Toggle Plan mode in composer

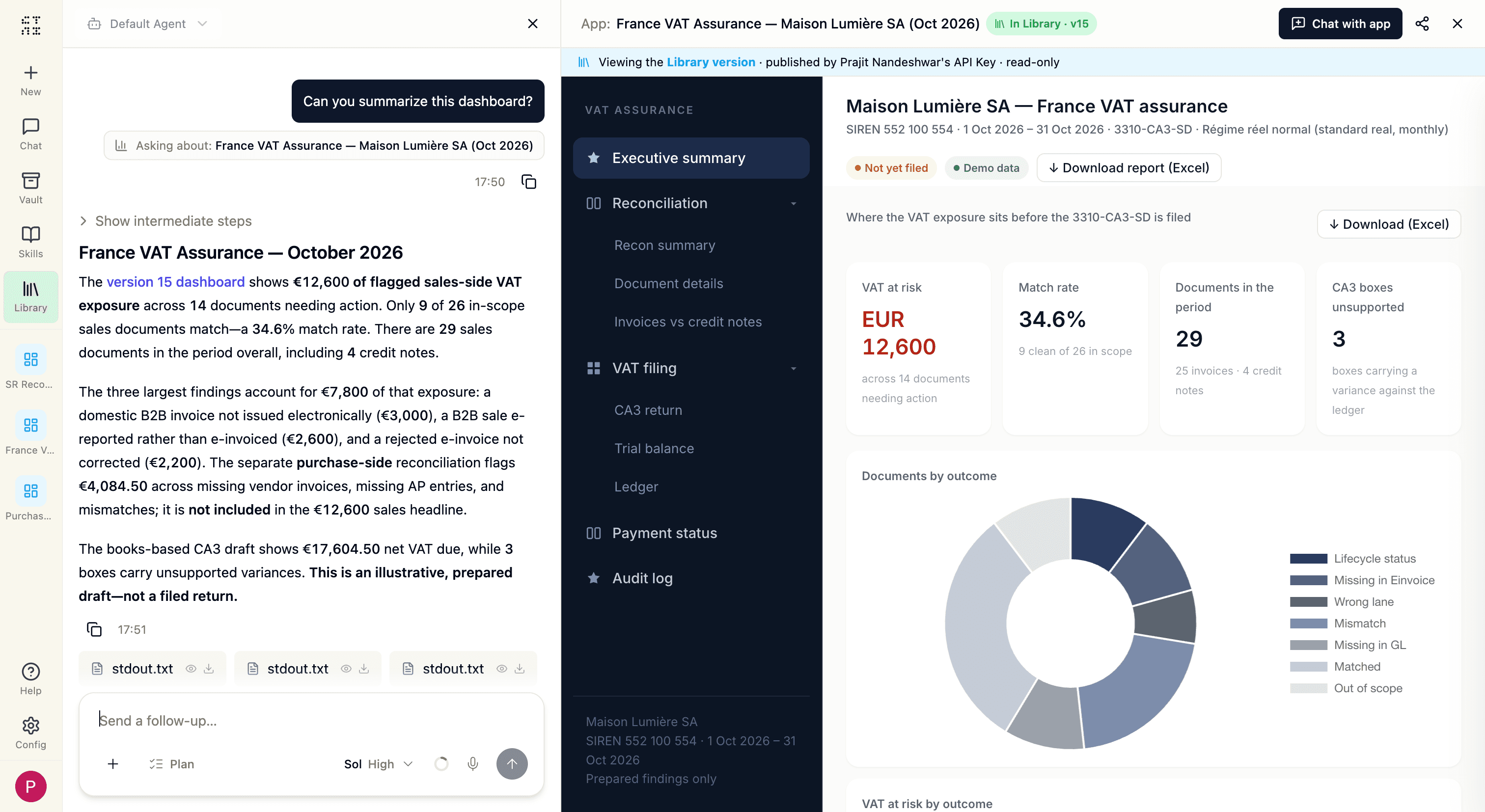(x=172, y=763)
